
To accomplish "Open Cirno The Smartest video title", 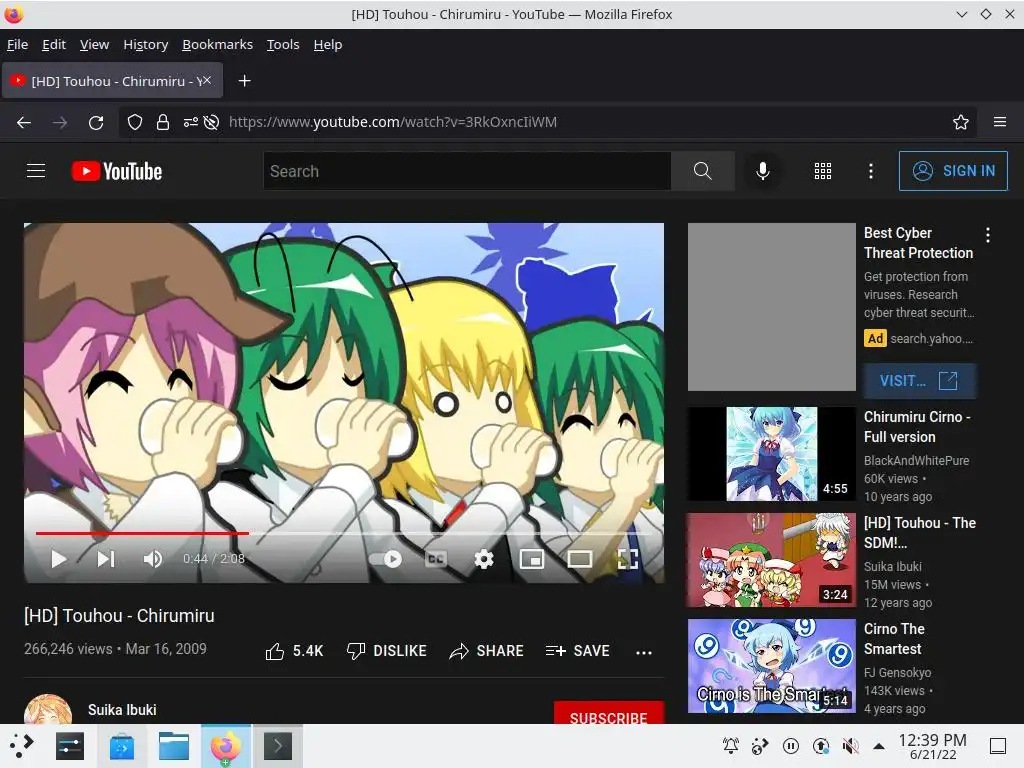I will click(894, 639).
